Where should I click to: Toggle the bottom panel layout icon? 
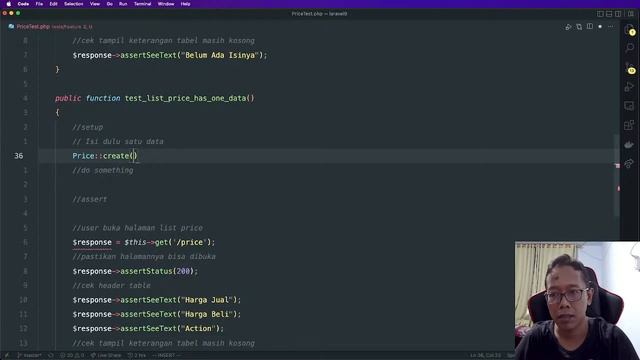tap(609, 14)
